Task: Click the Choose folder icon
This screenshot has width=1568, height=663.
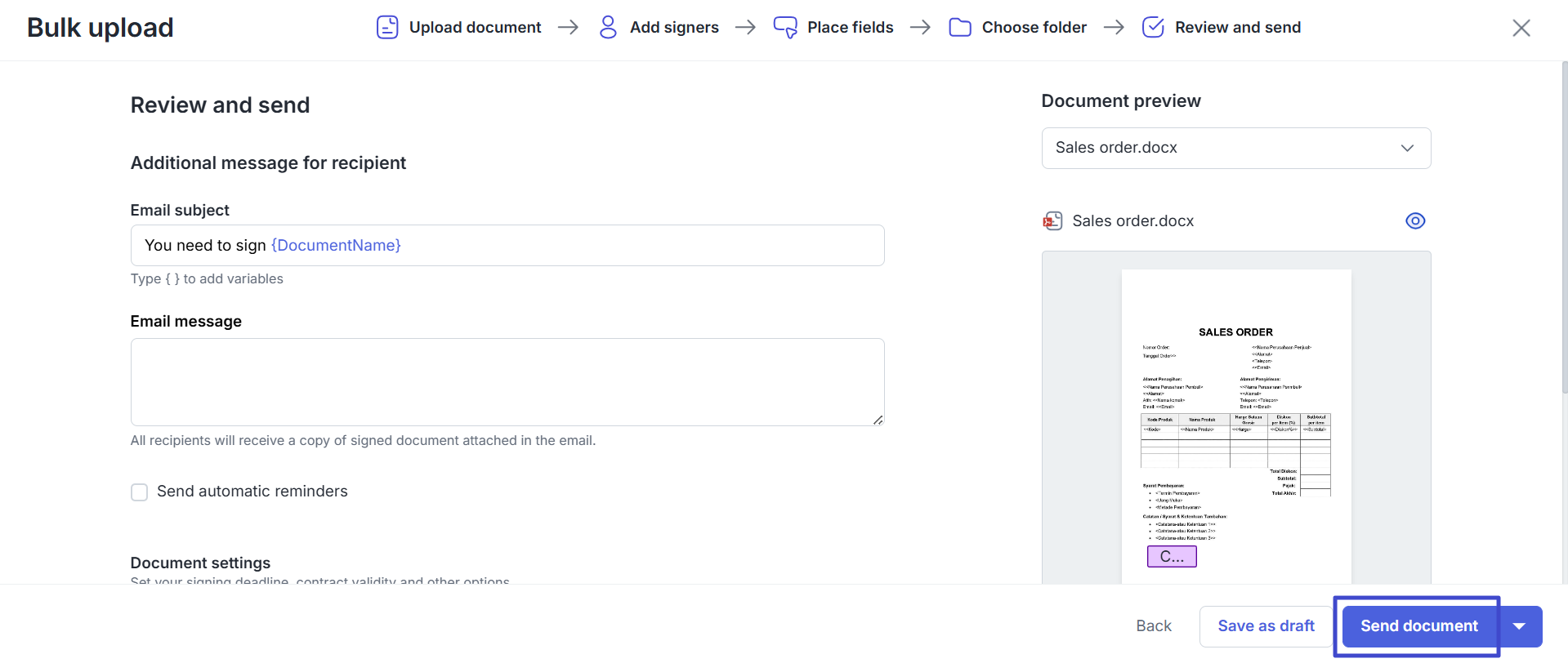Action: (960, 27)
